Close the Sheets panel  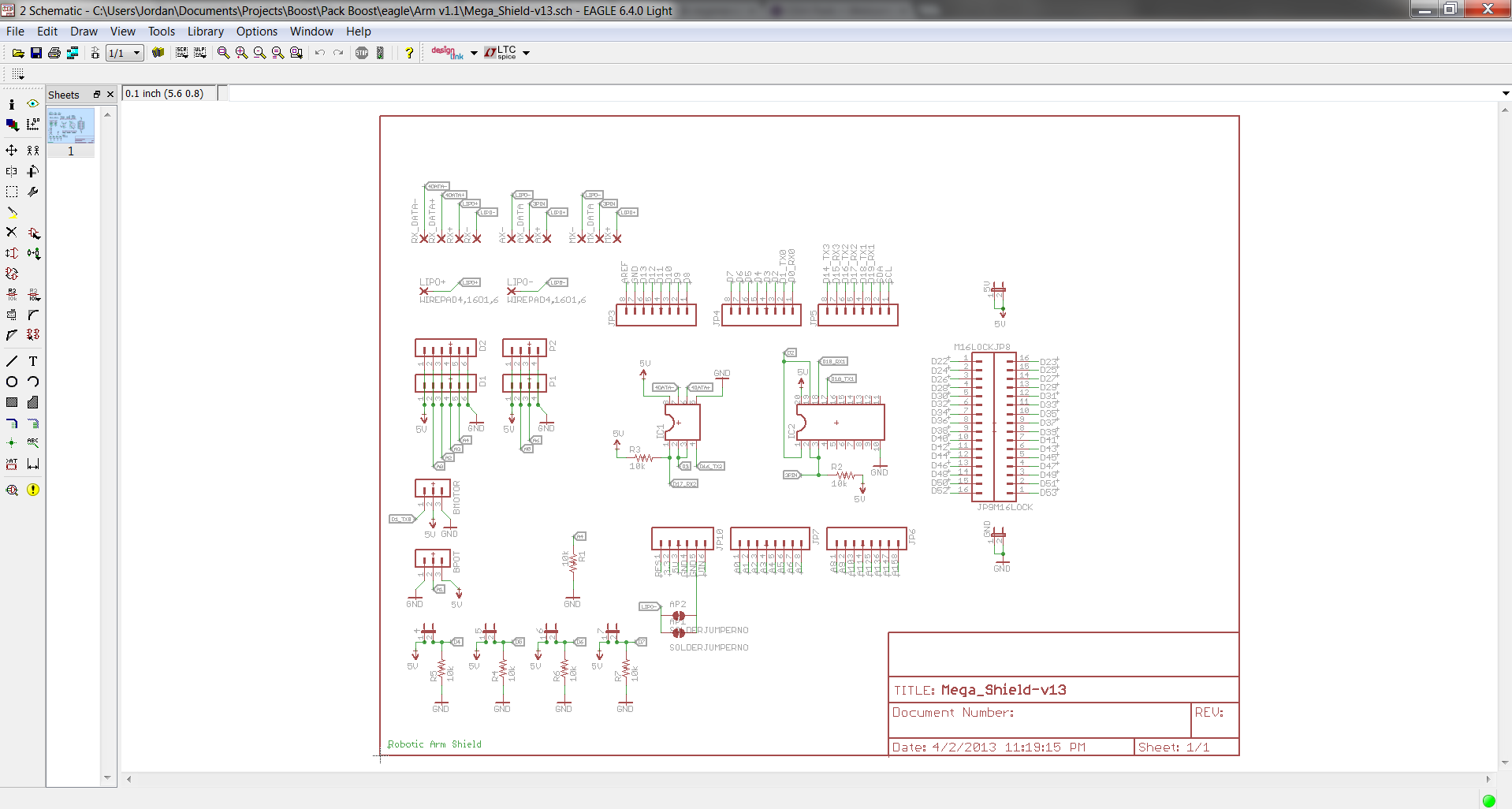(x=110, y=95)
